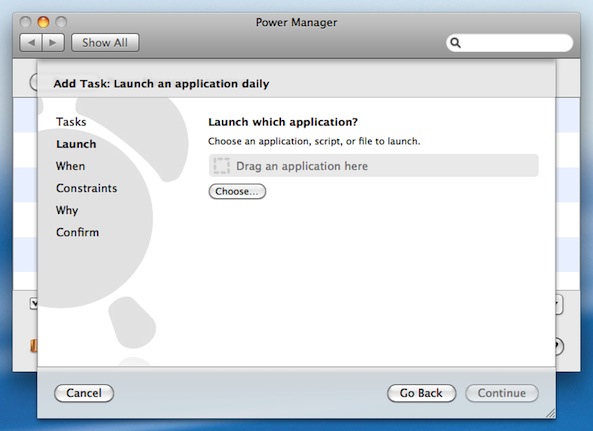This screenshot has width=593, height=431.
Task: Go to the When step
Action: point(70,166)
